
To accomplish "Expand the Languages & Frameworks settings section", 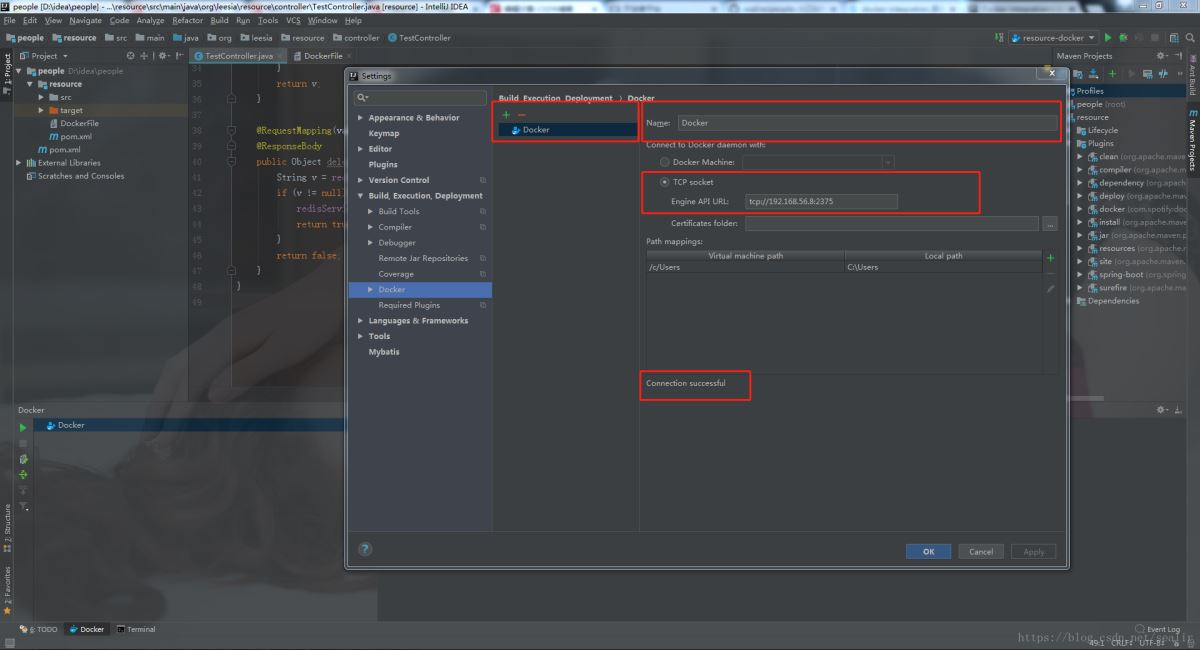I will pos(360,321).
